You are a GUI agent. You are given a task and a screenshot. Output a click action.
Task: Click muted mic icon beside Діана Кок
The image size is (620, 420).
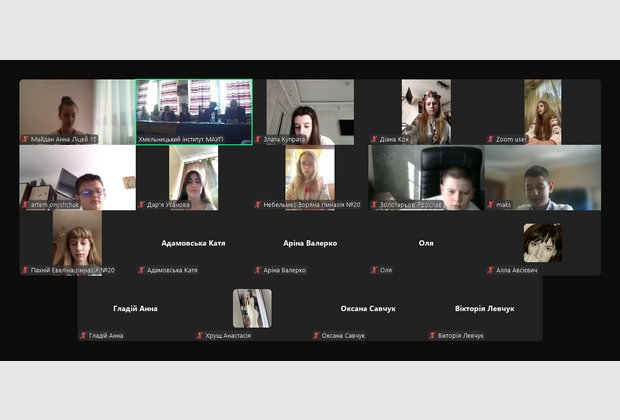pos(374,140)
